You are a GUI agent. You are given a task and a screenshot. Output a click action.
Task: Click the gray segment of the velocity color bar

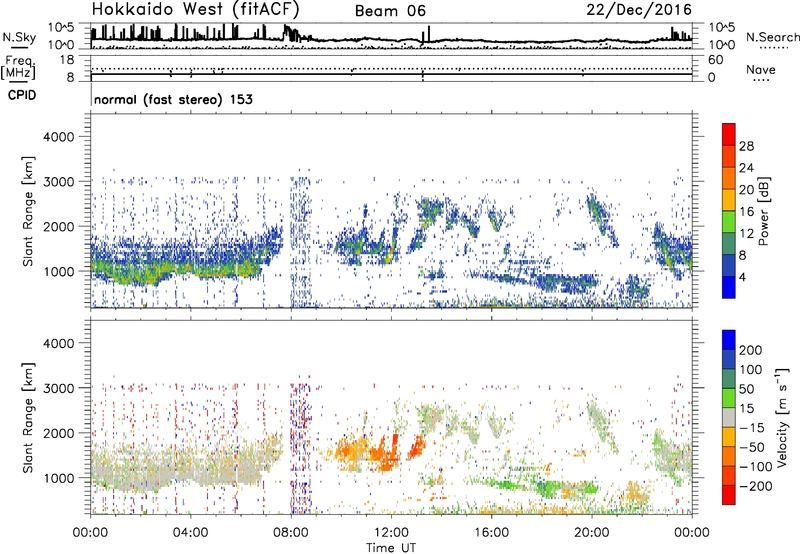pos(729,418)
